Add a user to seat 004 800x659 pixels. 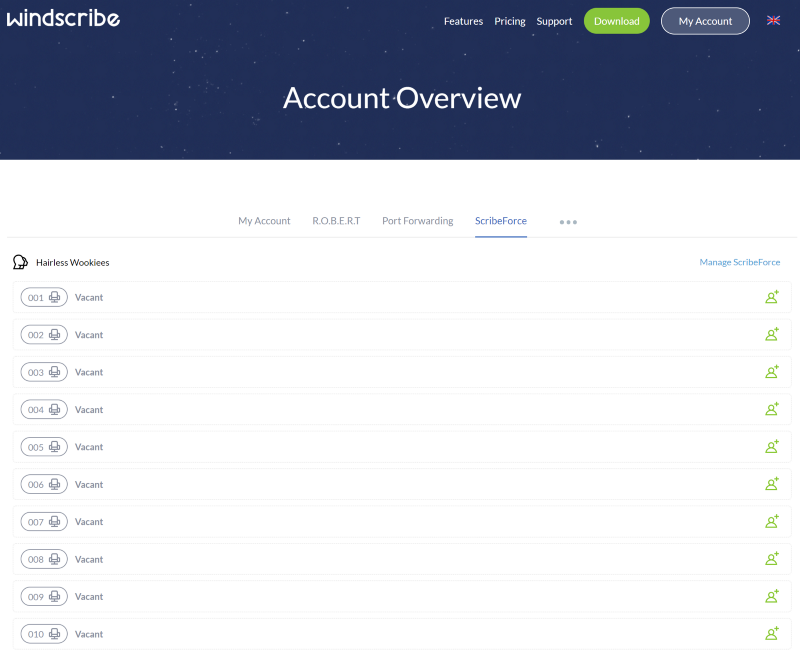pos(772,409)
